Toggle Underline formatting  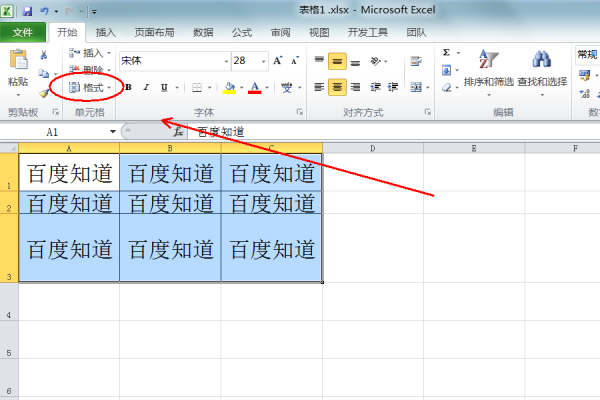tap(164, 87)
